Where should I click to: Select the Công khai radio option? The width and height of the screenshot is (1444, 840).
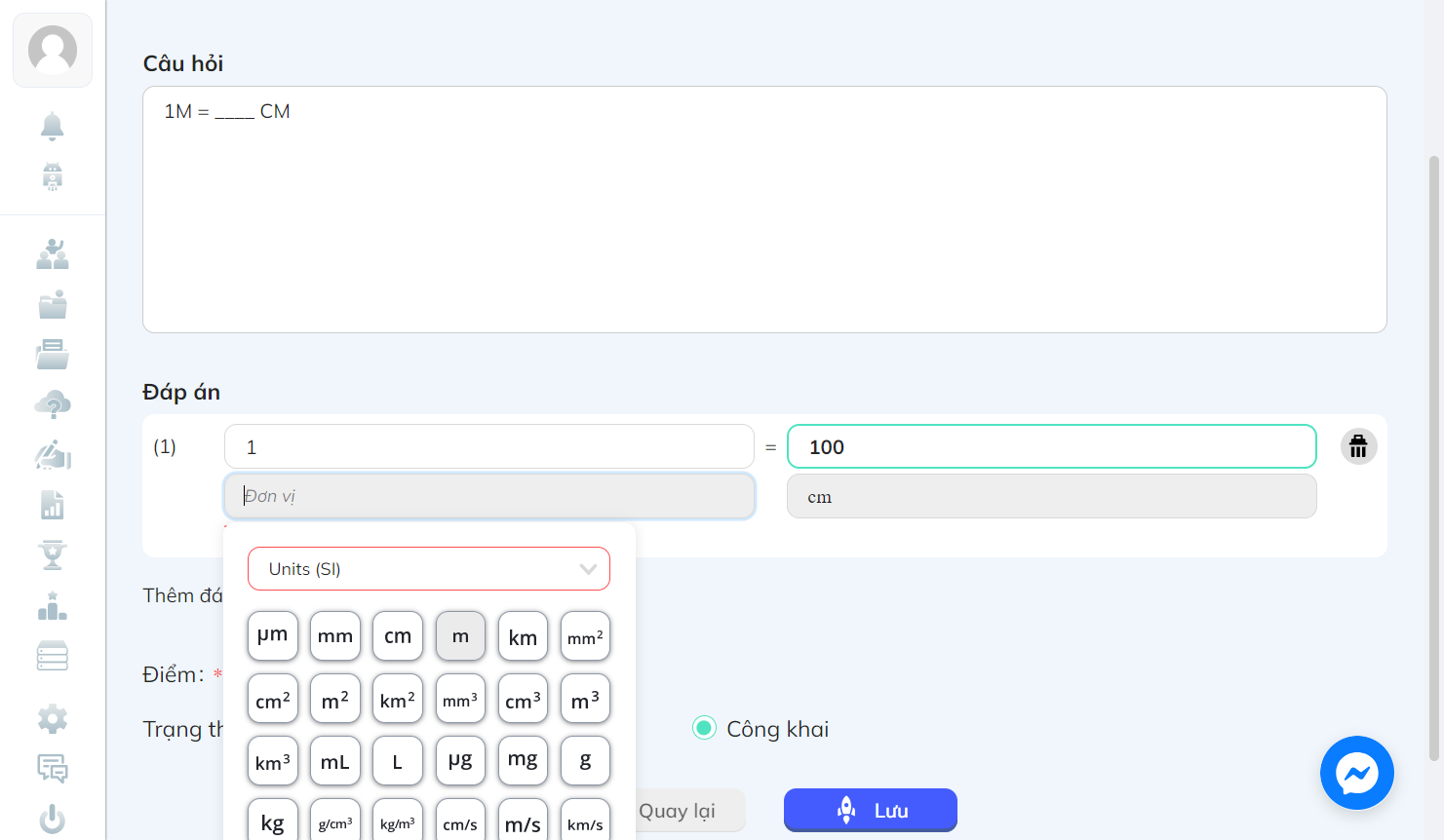[704, 728]
